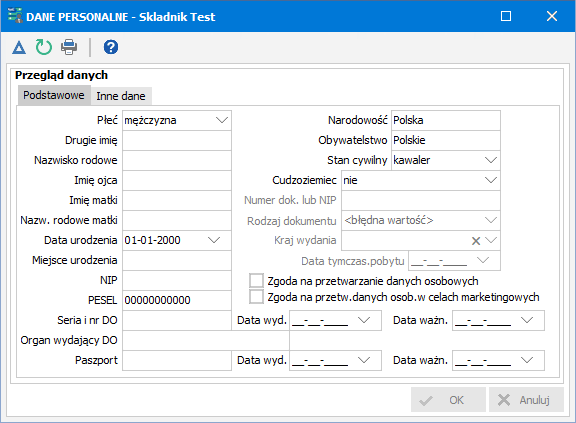Screen dimensions: 576x423
Task: Click the Imię matki input field
Action: 177,200
